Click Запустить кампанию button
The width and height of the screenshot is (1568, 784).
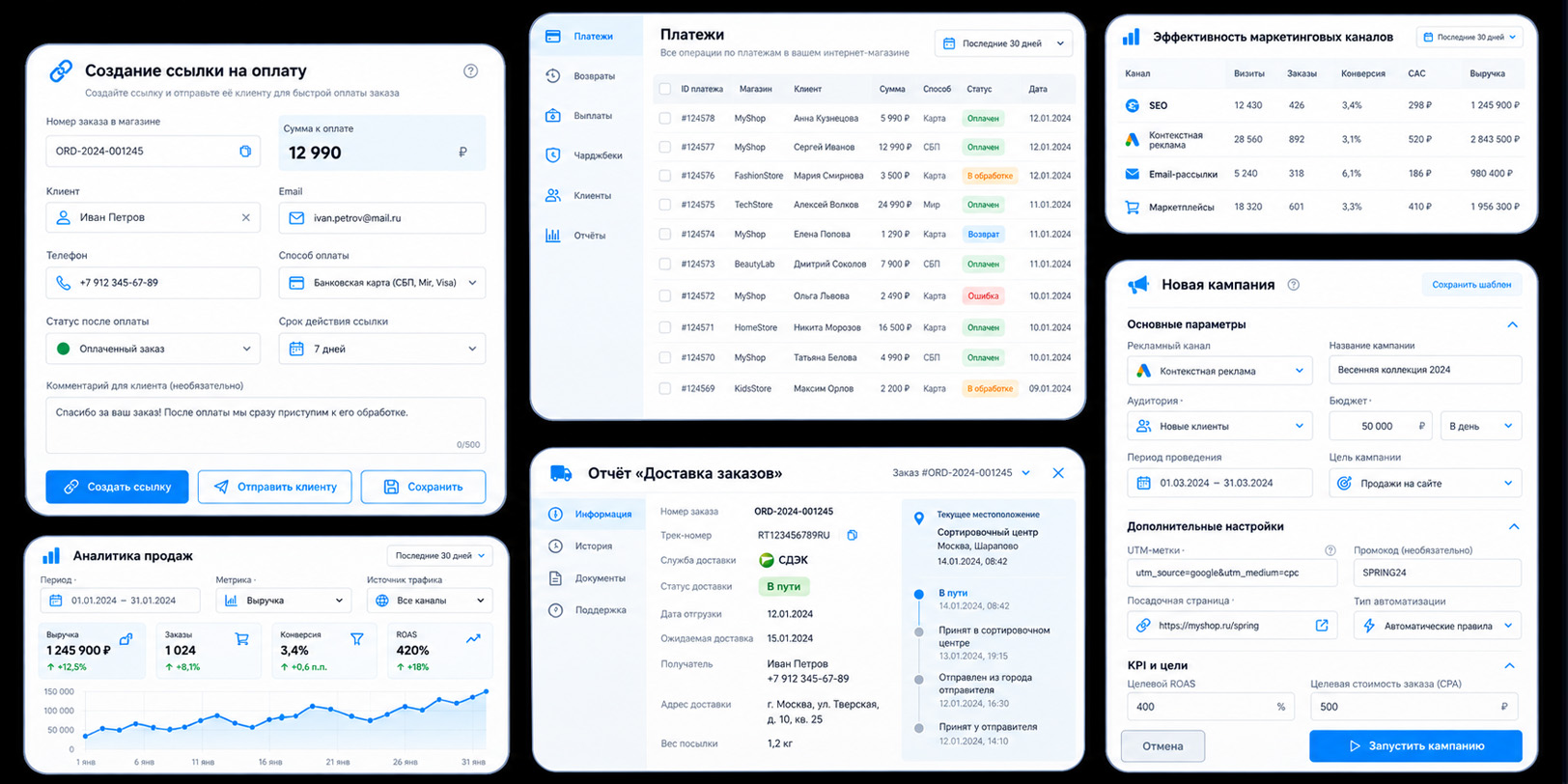click(x=1415, y=745)
